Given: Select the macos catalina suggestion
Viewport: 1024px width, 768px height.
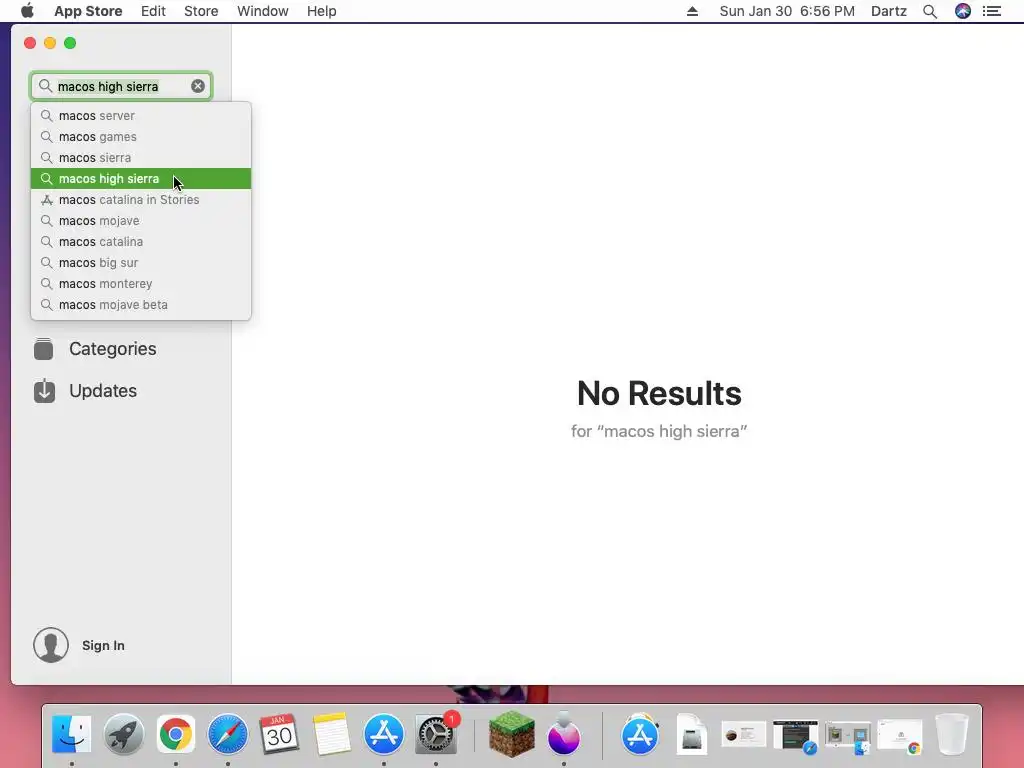Looking at the screenshot, I should [x=141, y=242].
